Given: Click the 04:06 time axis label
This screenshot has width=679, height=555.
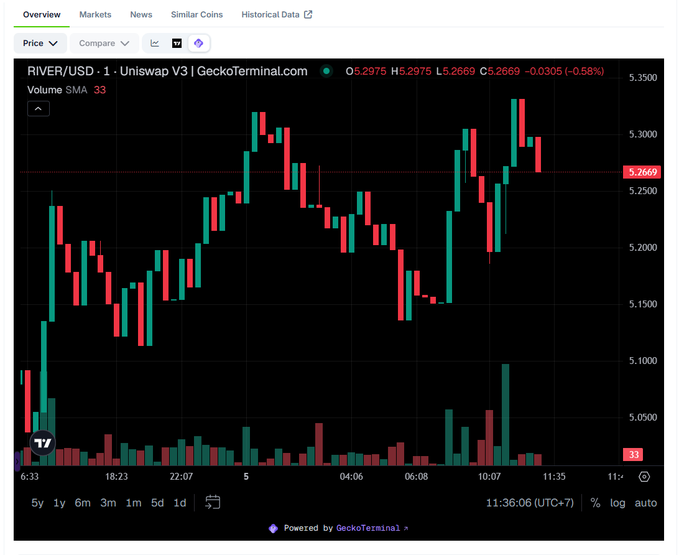Looking at the screenshot, I should (x=351, y=477).
